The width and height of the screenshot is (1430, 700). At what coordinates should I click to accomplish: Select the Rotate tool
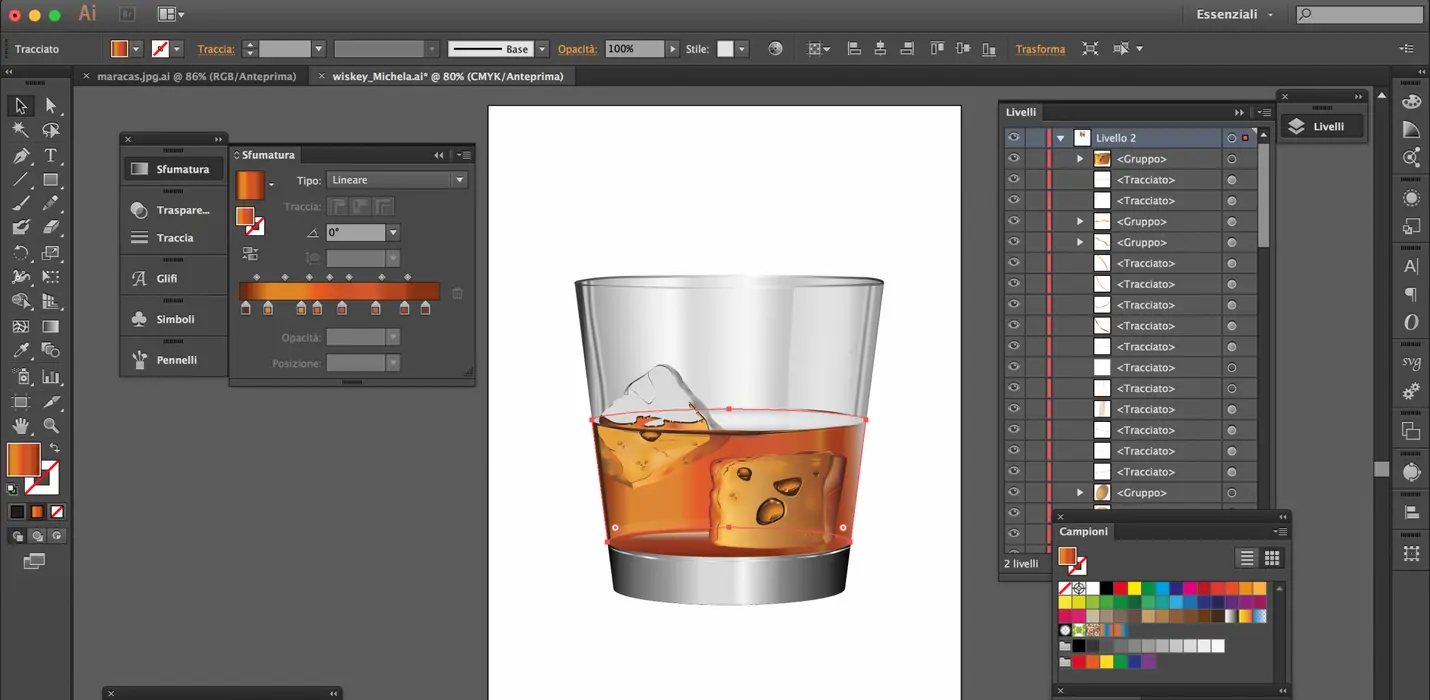pos(20,253)
